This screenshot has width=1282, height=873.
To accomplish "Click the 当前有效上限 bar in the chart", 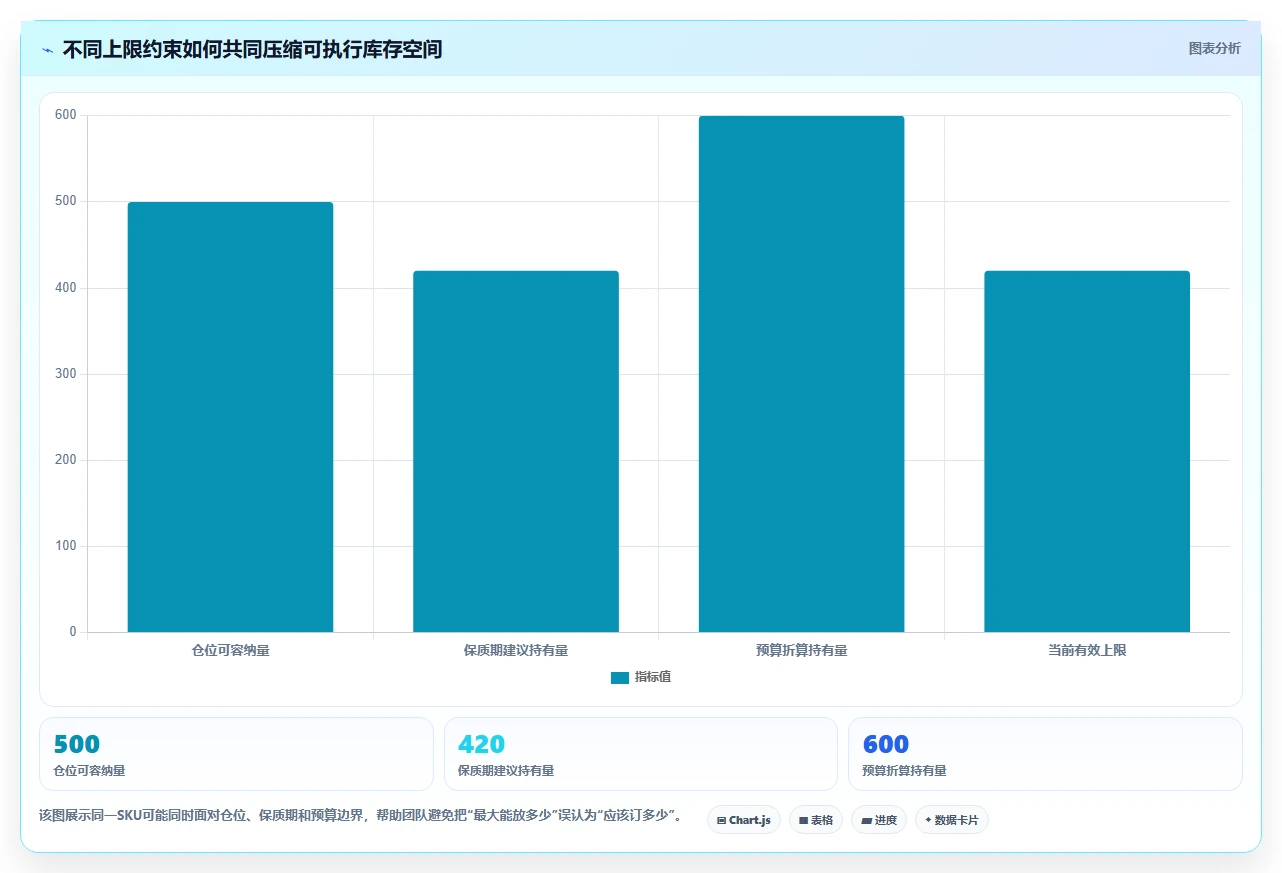I will [1087, 451].
